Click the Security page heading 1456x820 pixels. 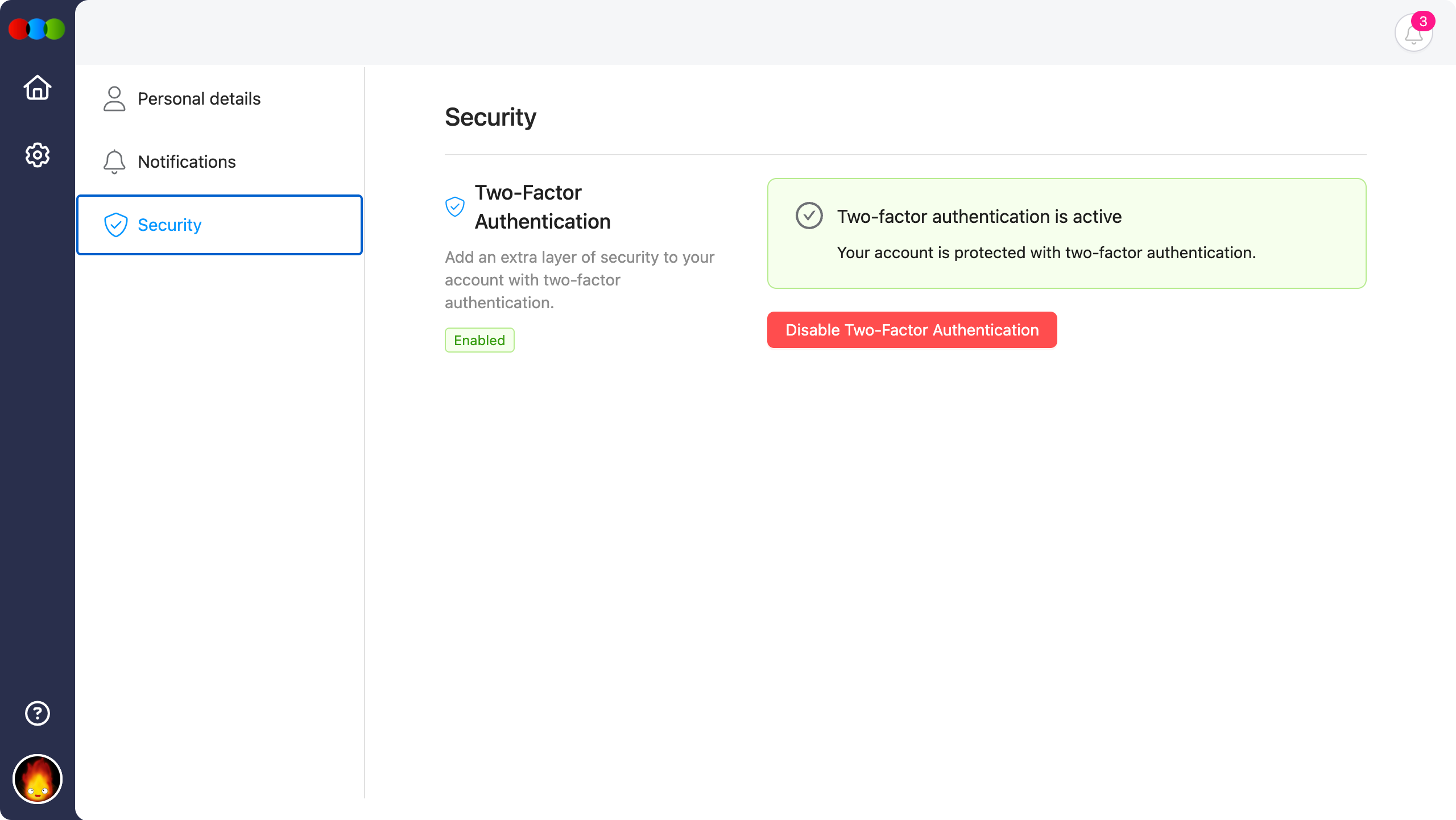coord(490,117)
